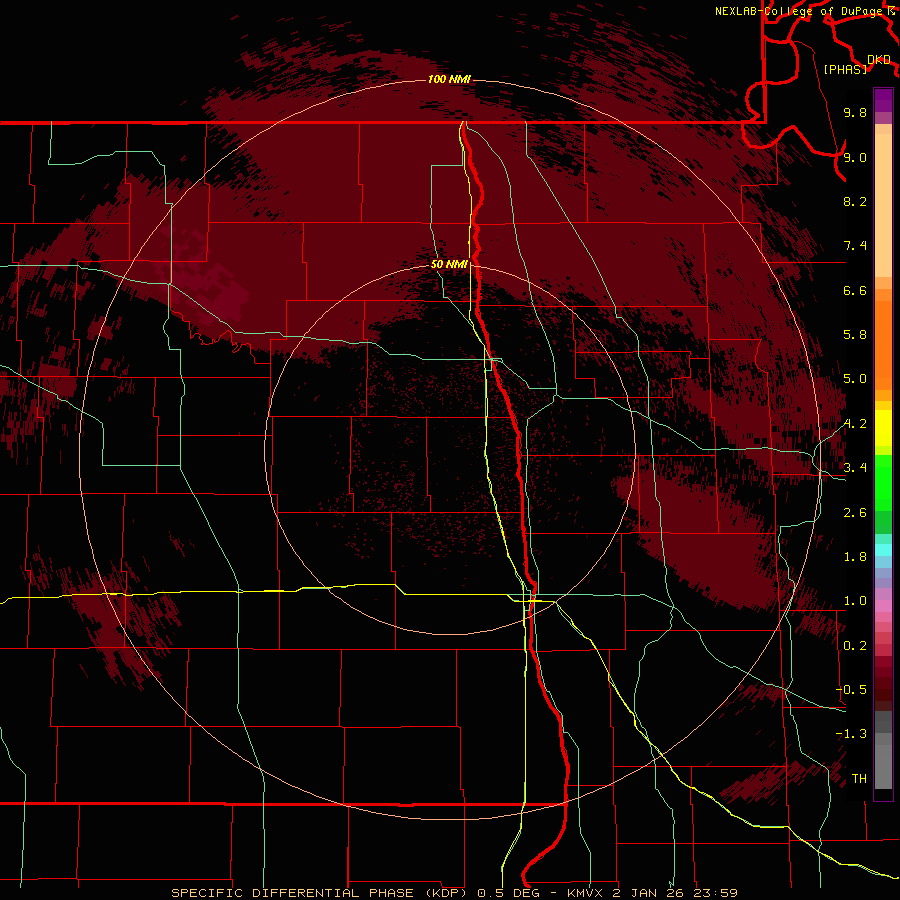Pick the orange segment of the color bar
900x900 pixels.
pyautogui.click(x=883, y=344)
